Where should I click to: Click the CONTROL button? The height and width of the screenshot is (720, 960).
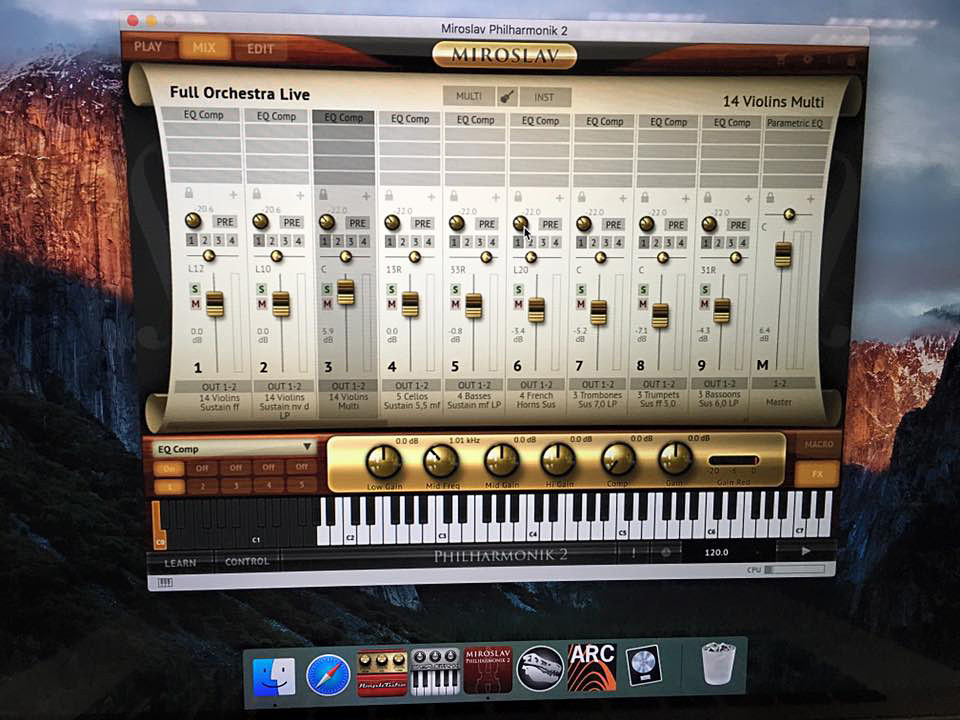pyautogui.click(x=247, y=561)
